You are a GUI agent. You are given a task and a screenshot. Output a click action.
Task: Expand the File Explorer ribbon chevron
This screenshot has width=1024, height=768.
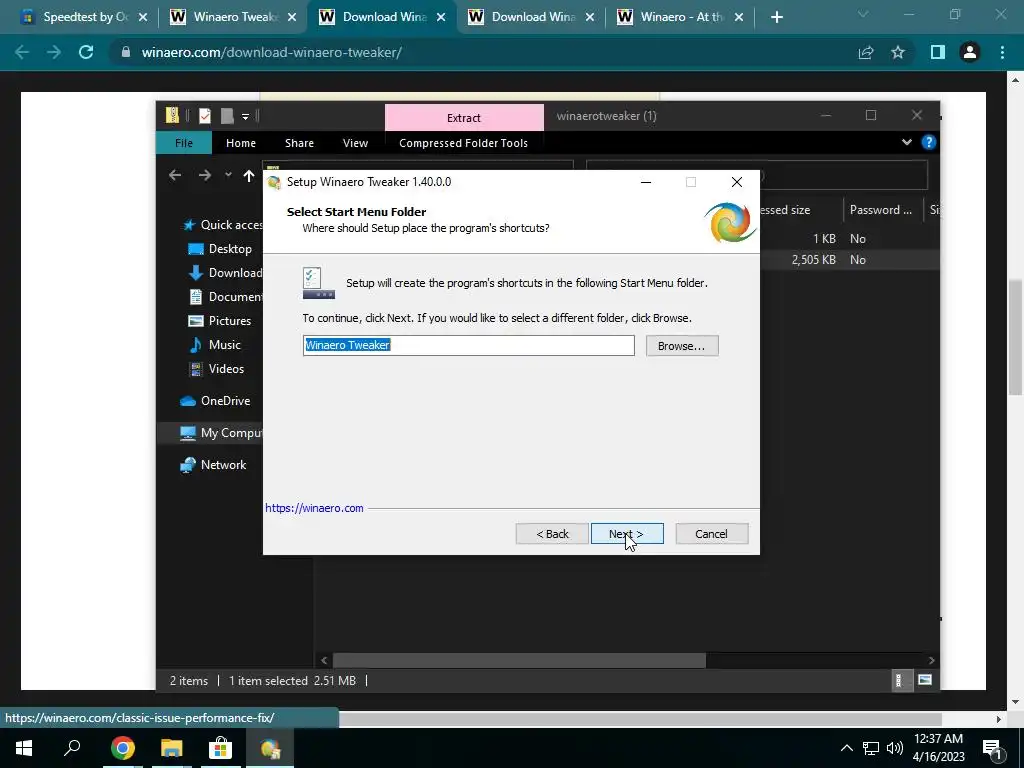906,142
